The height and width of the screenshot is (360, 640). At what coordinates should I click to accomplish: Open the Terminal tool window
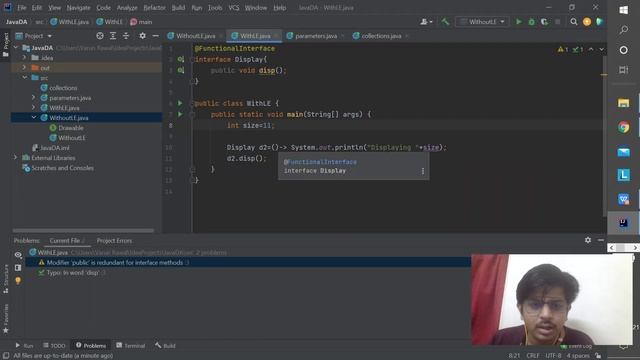pos(131,345)
